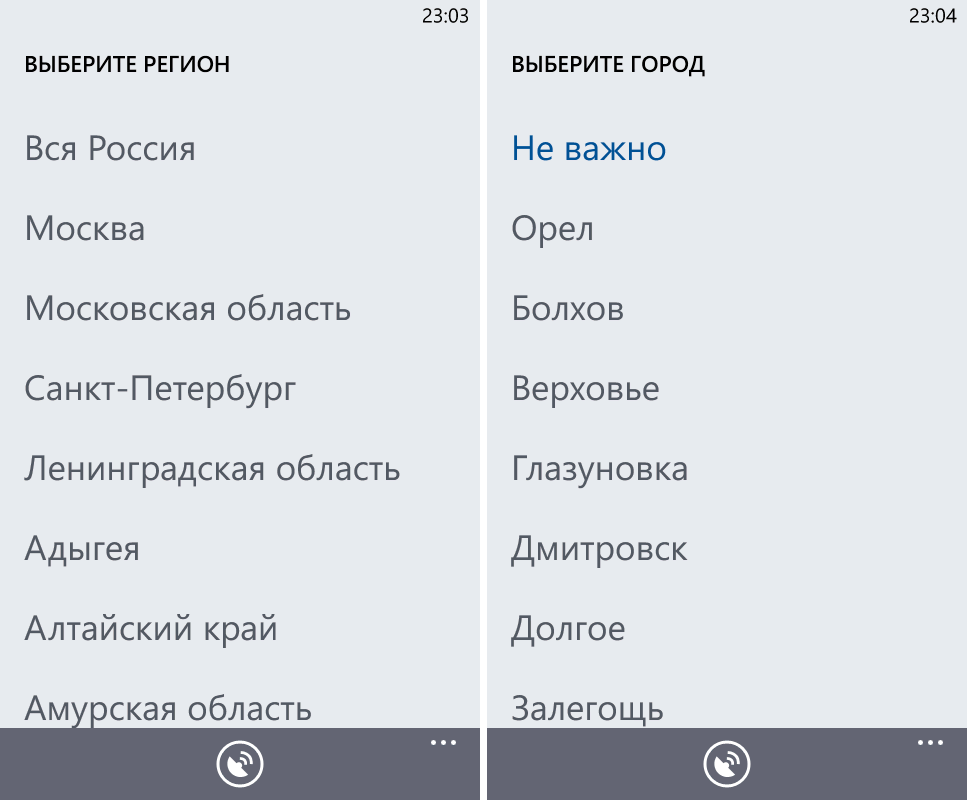Choose 'Адыгея' region entry
The width and height of the screenshot is (967, 800).
coord(82,549)
